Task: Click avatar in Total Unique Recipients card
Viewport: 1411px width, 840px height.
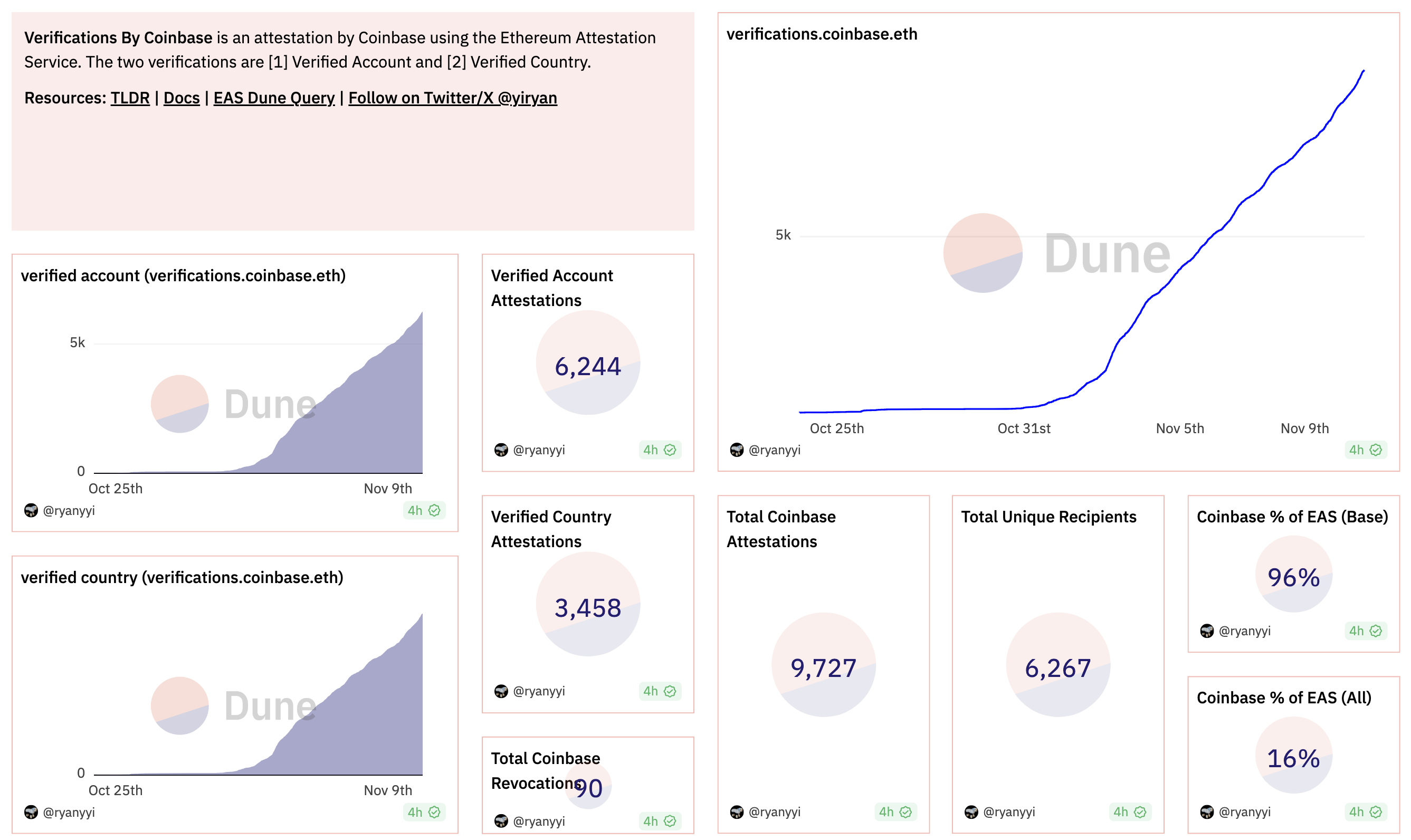Action: click(x=971, y=811)
